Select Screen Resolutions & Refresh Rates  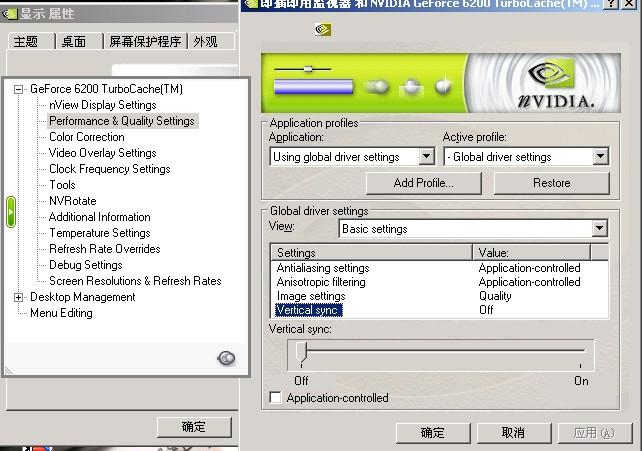click(x=135, y=281)
